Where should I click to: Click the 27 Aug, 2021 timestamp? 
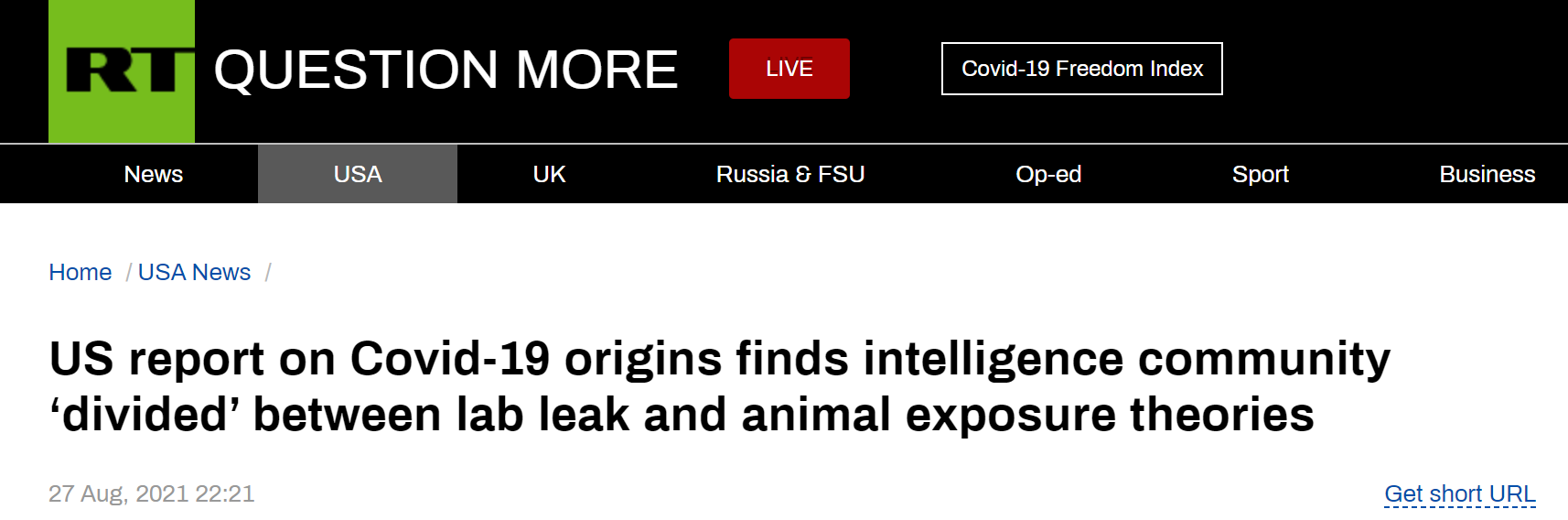pyautogui.click(x=152, y=494)
